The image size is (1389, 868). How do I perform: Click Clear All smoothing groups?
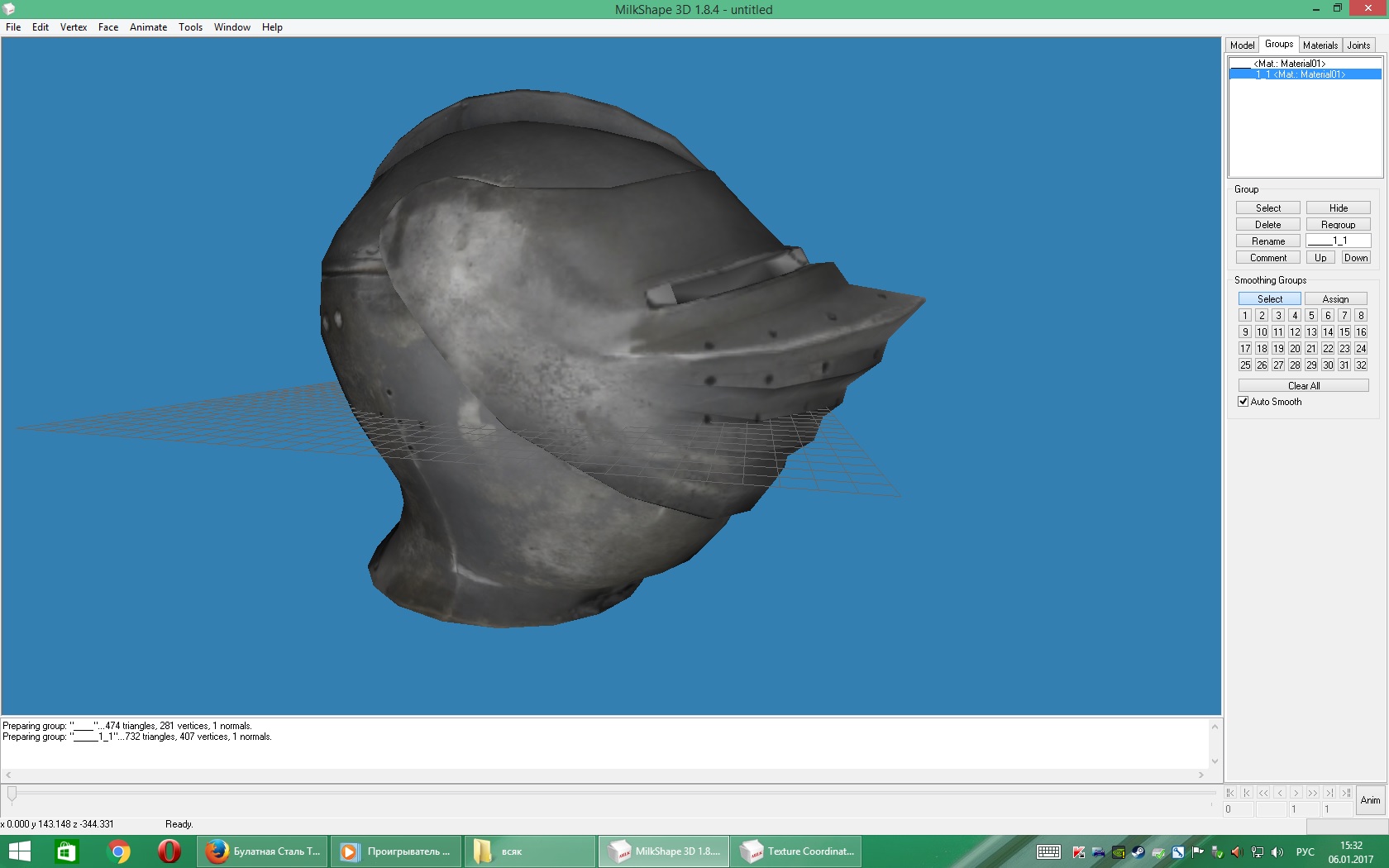tap(1304, 386)
